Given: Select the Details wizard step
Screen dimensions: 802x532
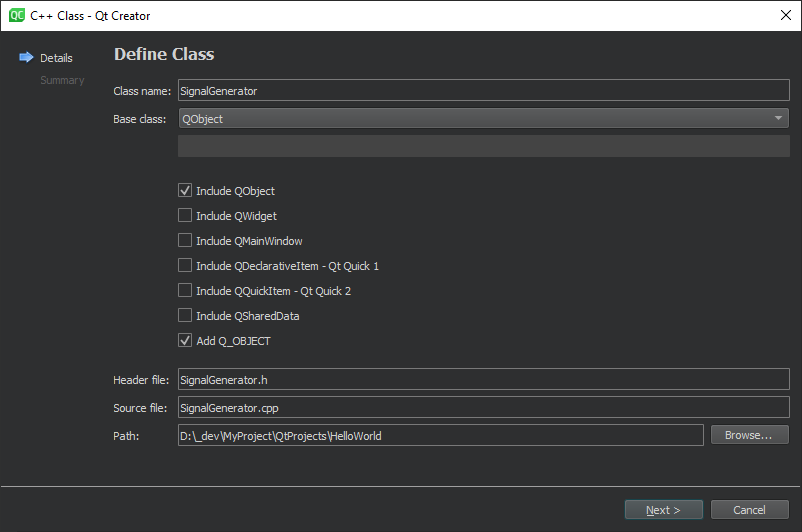Looking at the screenshot, I should (56, 58).
